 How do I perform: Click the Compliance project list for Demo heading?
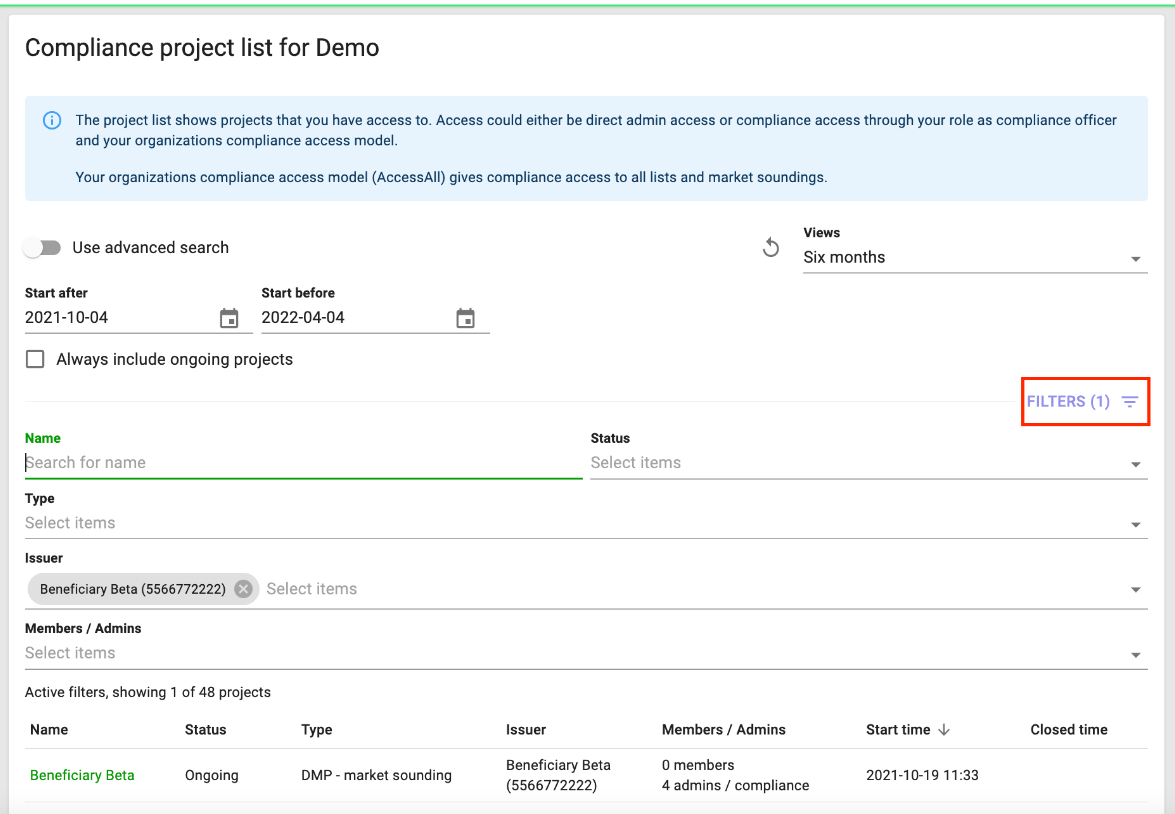pyautogui.click(x=202, y=47)
